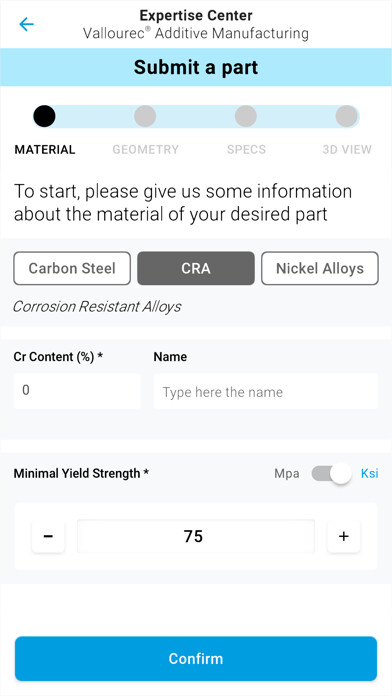The height and width of the screenshot is (696, 392).
Task: Go back using the blue arrow
Action: click(x=26, y=24)
